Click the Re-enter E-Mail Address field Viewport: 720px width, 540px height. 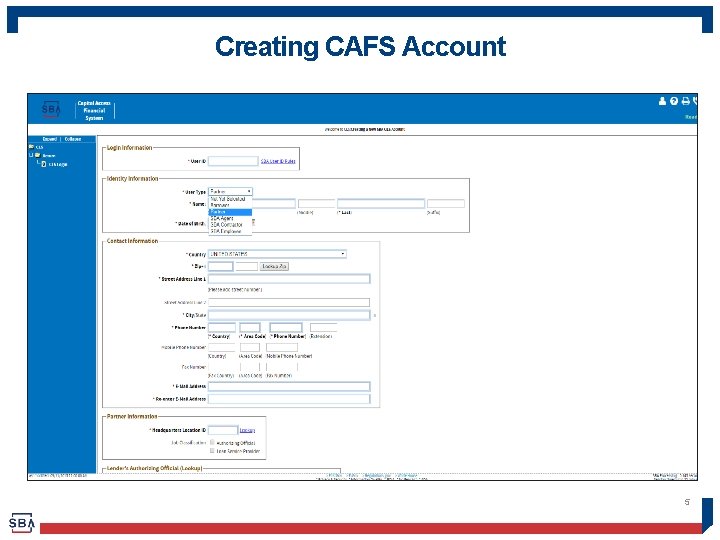click(x=289, y=399)
